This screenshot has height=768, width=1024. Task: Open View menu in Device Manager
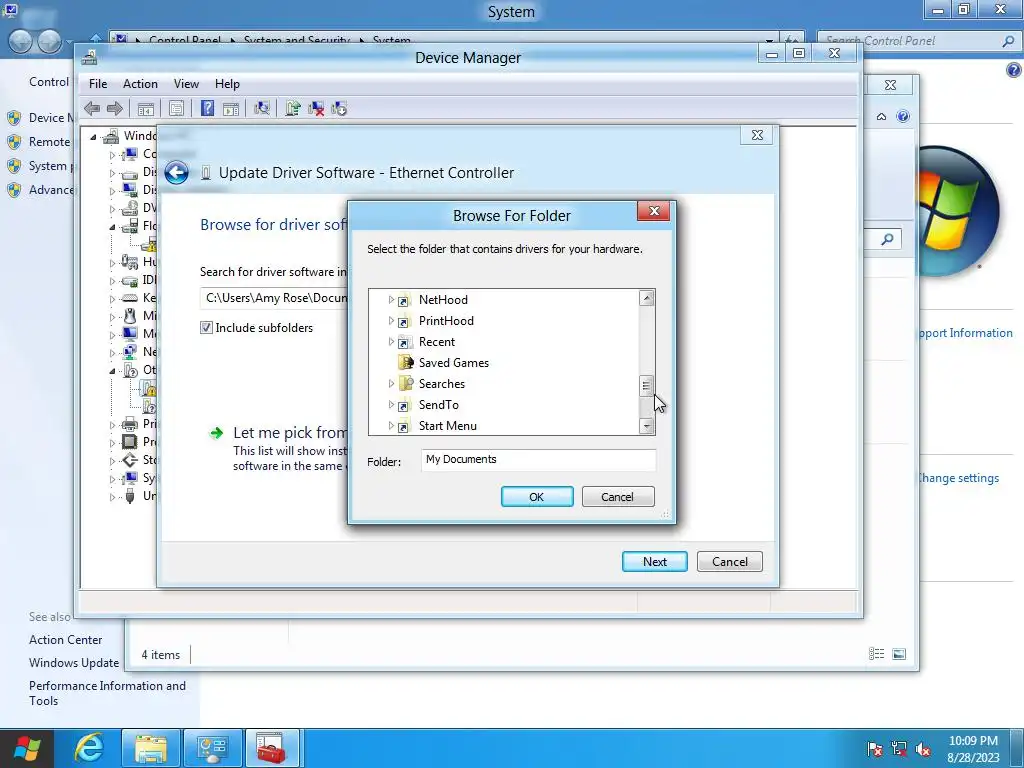coord(186,84)
